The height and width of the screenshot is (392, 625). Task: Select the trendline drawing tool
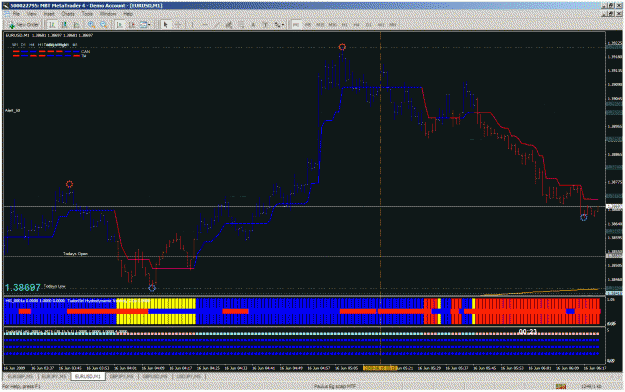click(x=216, y=25)
